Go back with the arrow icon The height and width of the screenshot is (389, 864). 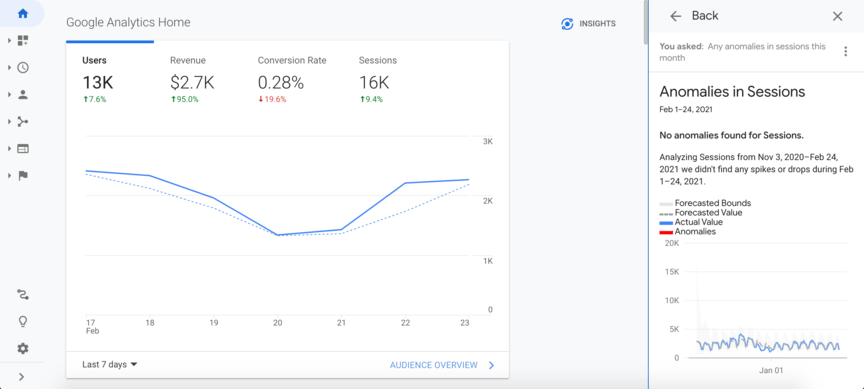pos(676,16)
